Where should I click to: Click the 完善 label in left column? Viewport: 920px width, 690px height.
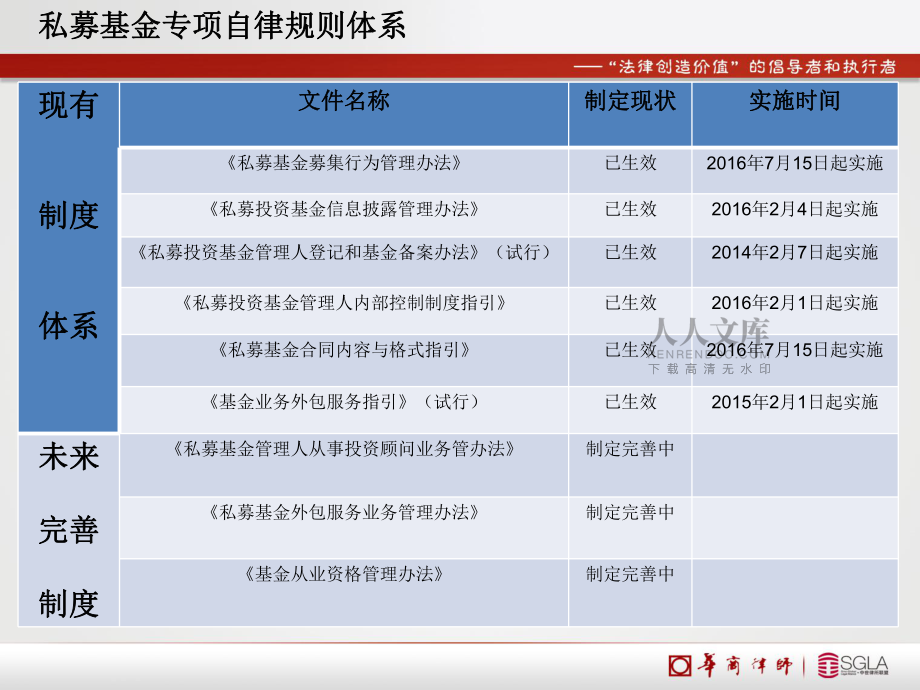click(x=68, y=530)
